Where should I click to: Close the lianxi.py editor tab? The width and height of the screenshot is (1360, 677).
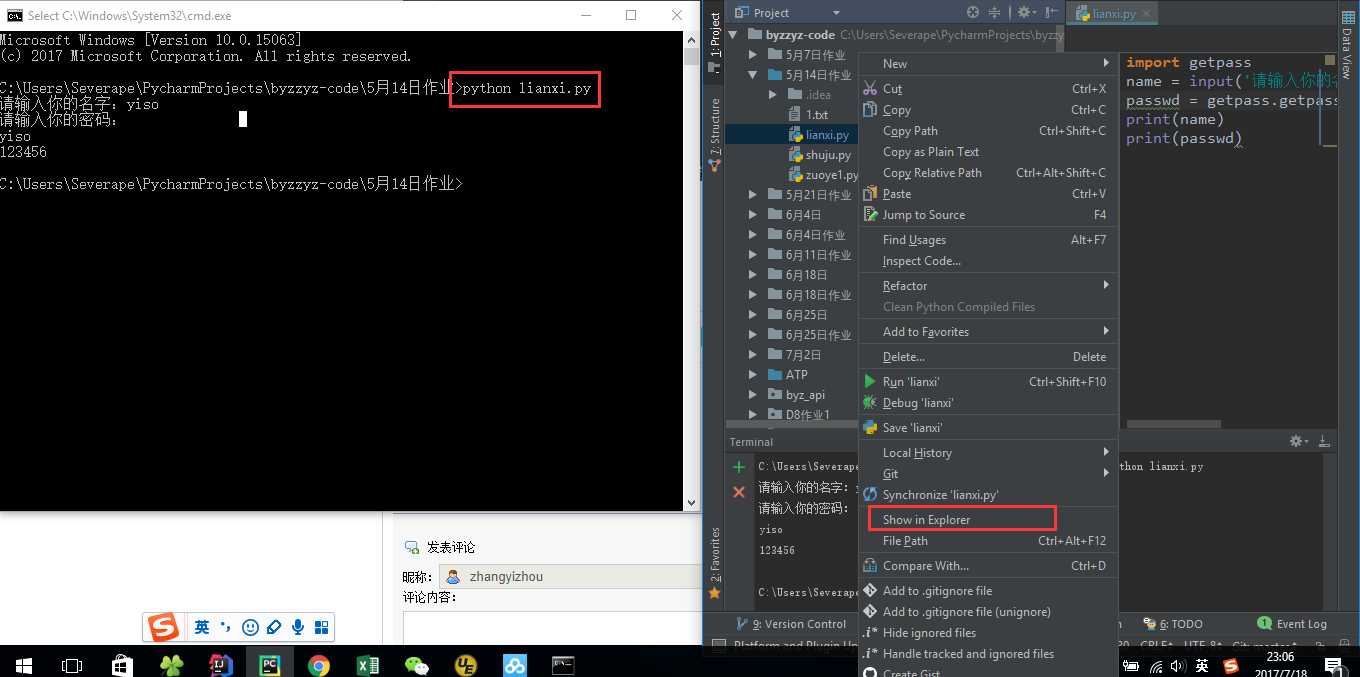coord(1147,14)
